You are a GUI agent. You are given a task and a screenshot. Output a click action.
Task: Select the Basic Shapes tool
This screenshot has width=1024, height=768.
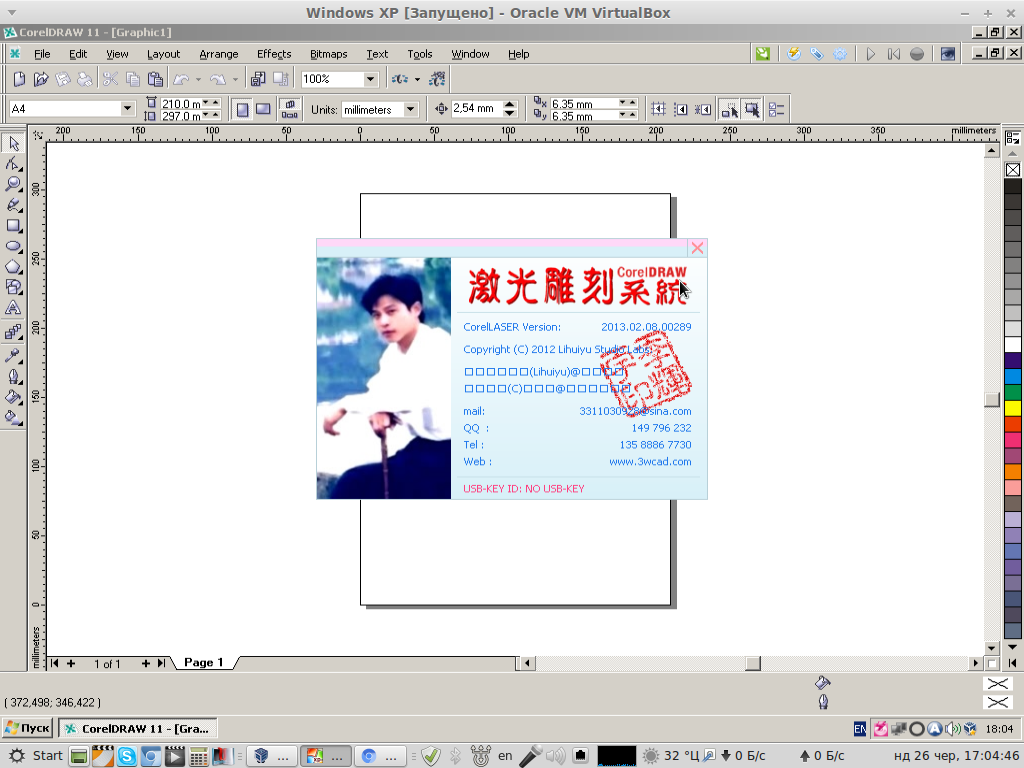[x=13, y=287]
